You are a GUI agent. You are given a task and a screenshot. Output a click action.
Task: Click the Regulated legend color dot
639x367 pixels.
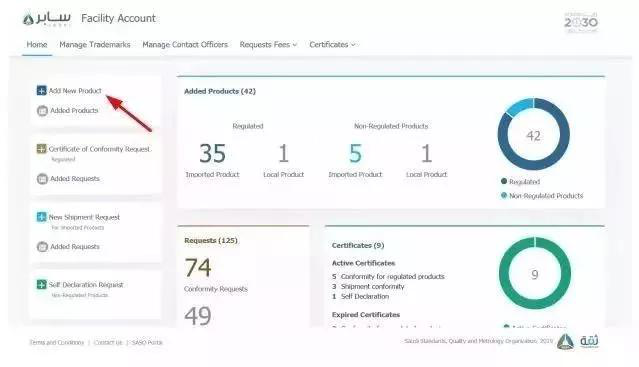coord(504,181)
